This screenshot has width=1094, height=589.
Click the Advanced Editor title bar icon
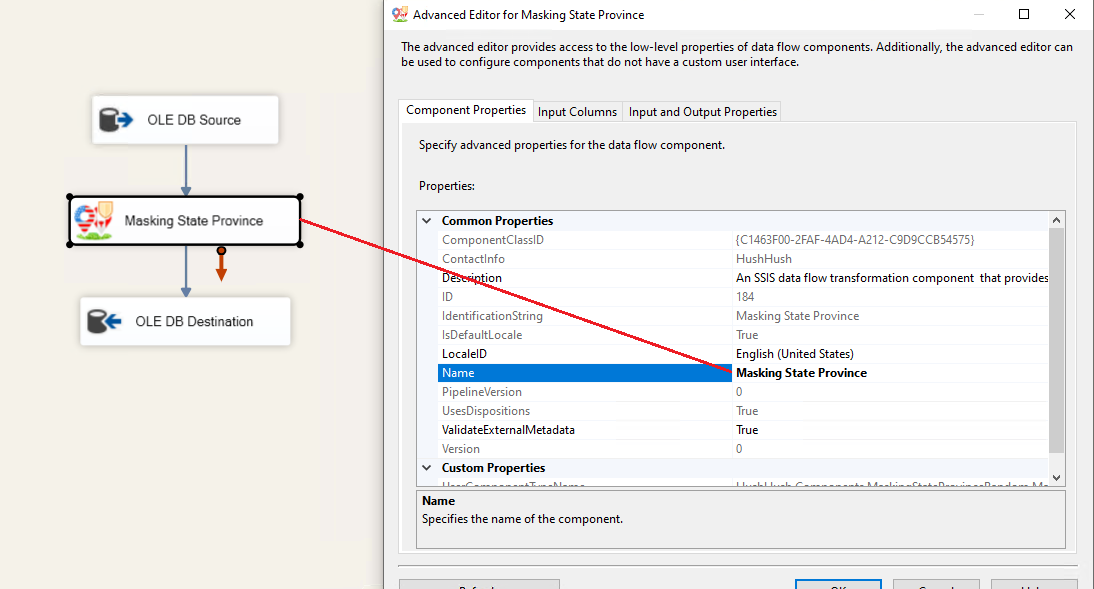(400, 14)
